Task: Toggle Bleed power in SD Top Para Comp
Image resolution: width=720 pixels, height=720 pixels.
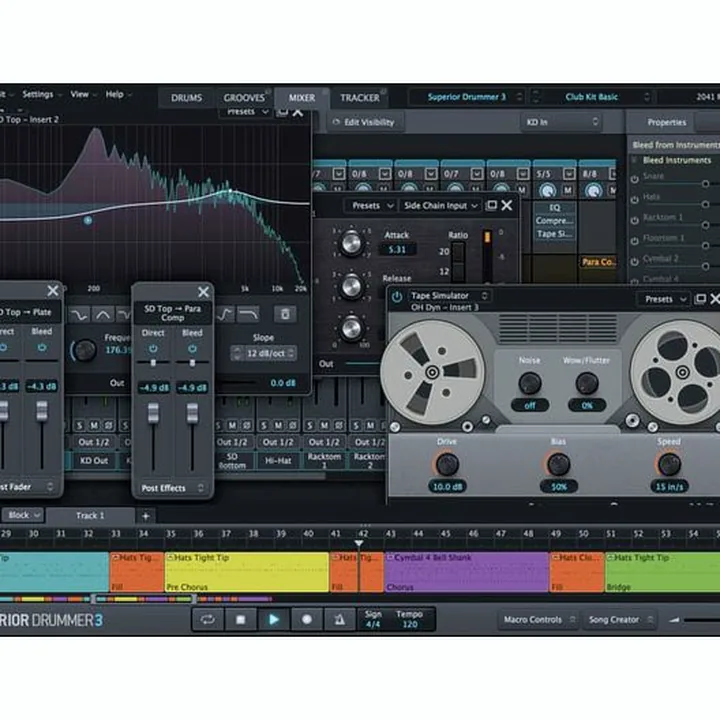Action: (192, 349)
